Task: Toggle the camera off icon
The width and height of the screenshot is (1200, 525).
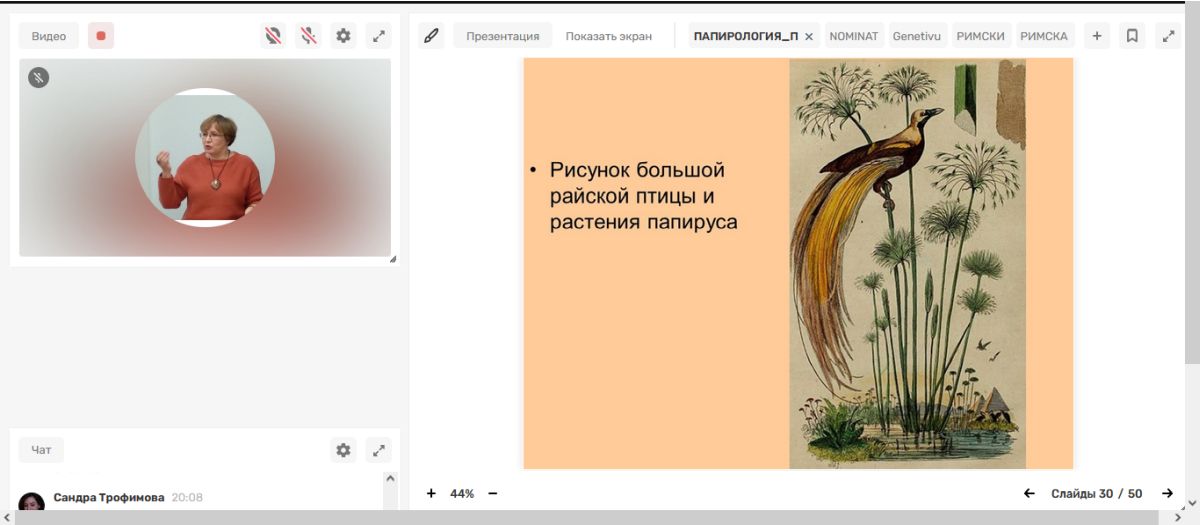Action: (x=273, y=36)
